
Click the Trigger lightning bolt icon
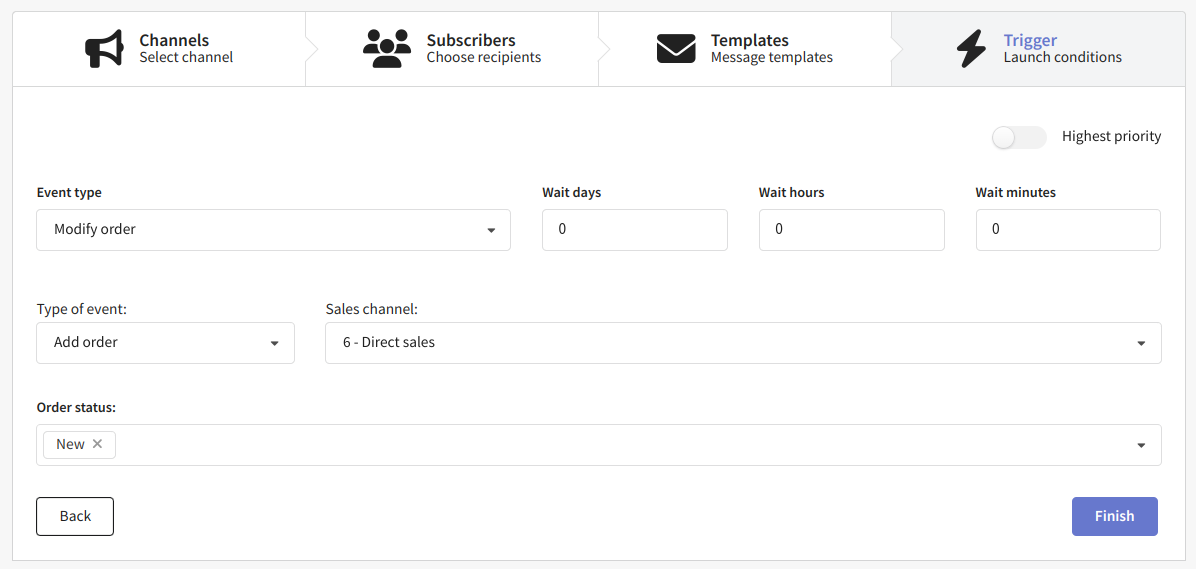tap(971, 49)
